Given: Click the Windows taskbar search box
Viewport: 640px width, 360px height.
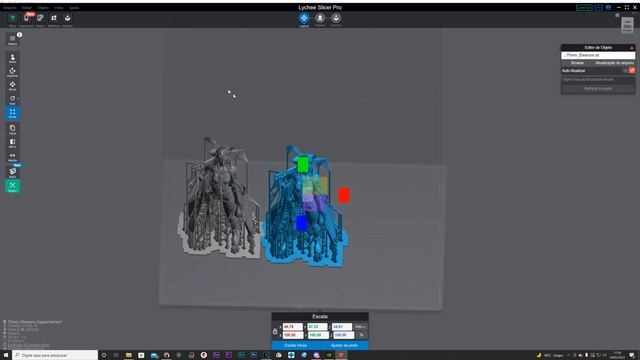Looking at the screenshot, I should pyautogui.click(x=55, y=355).
